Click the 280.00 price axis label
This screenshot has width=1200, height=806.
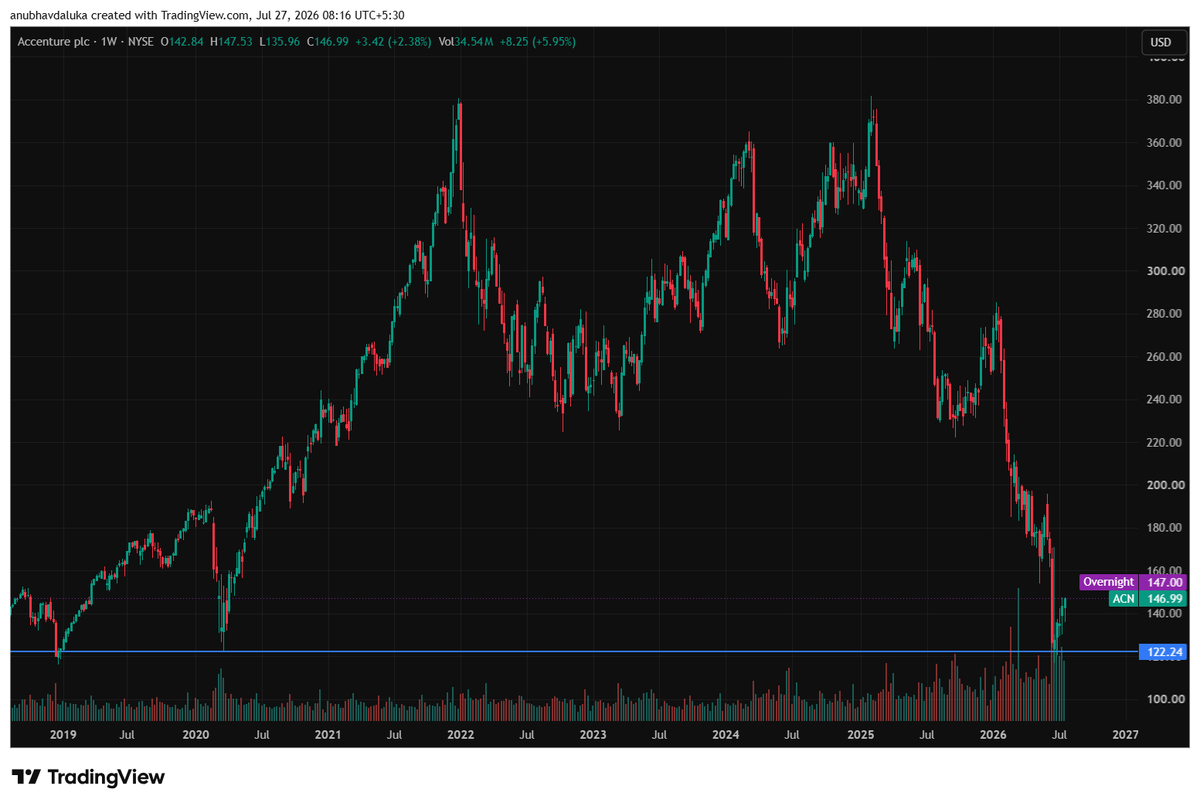pos(1165,314)
